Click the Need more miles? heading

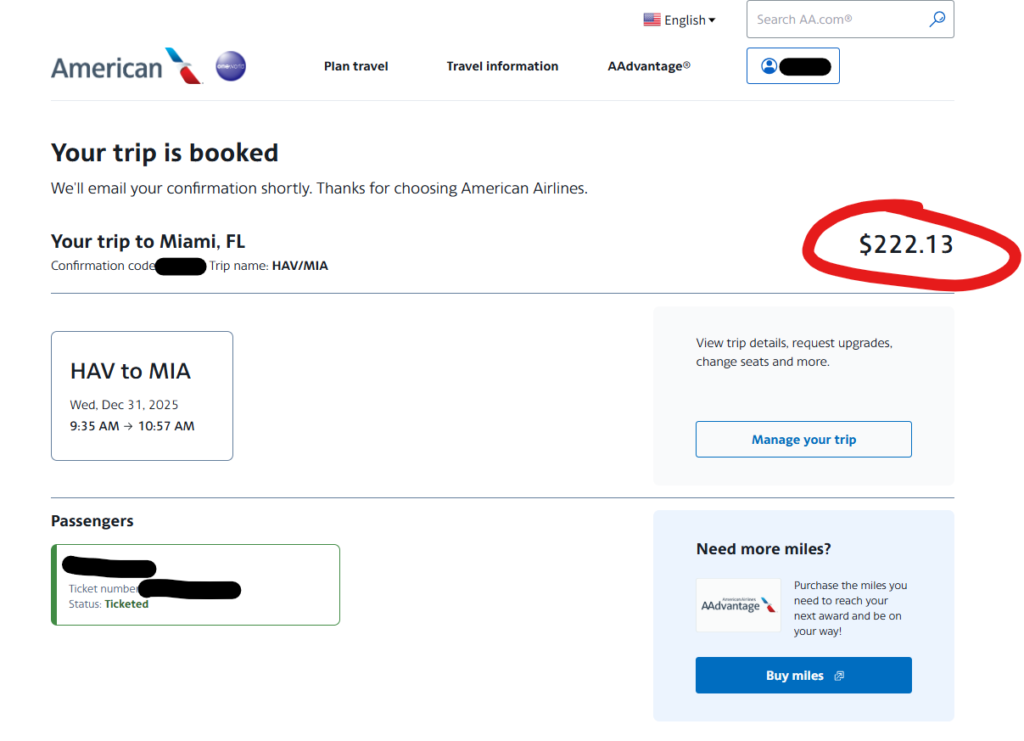pyautogui.click(x=763, y=549)
